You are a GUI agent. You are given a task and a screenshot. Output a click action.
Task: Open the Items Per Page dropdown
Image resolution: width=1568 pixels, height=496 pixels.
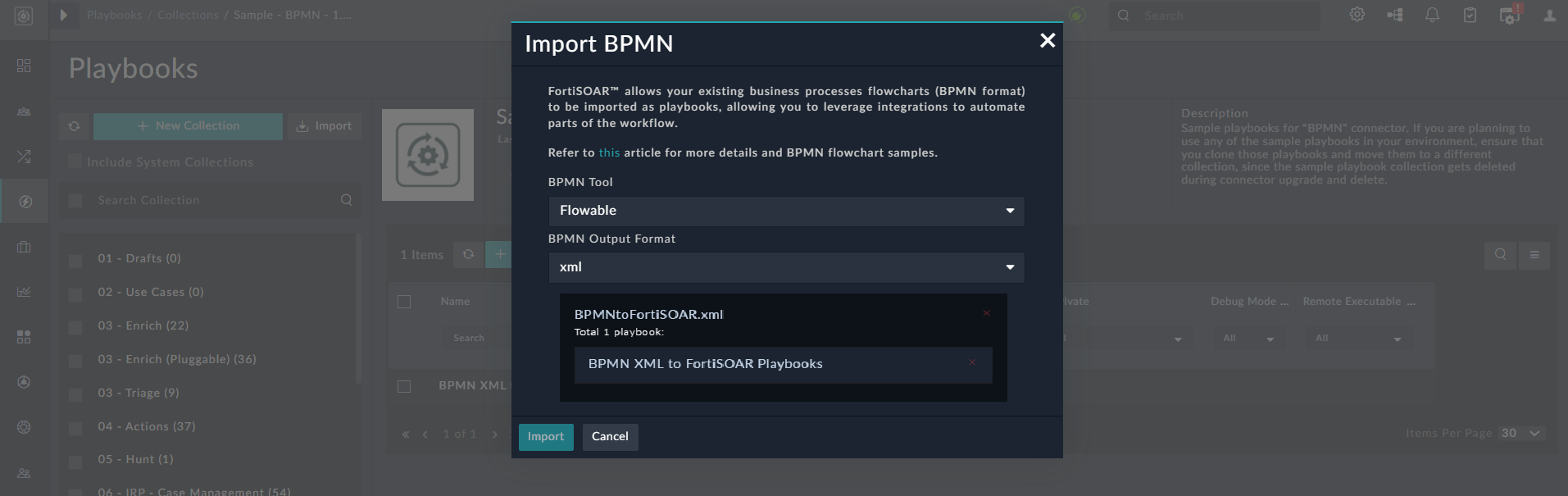(1522, 433)
